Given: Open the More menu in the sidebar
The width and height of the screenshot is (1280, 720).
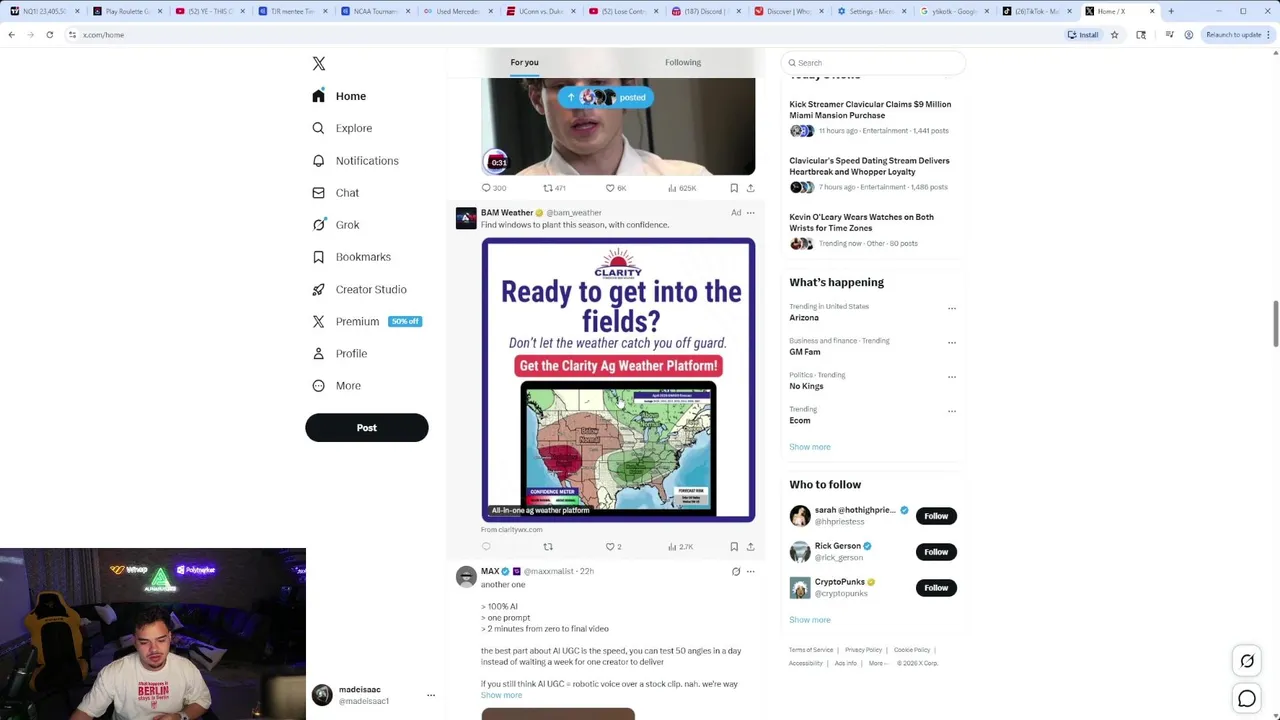Looking at the screenshot, I should pos(336,385).
